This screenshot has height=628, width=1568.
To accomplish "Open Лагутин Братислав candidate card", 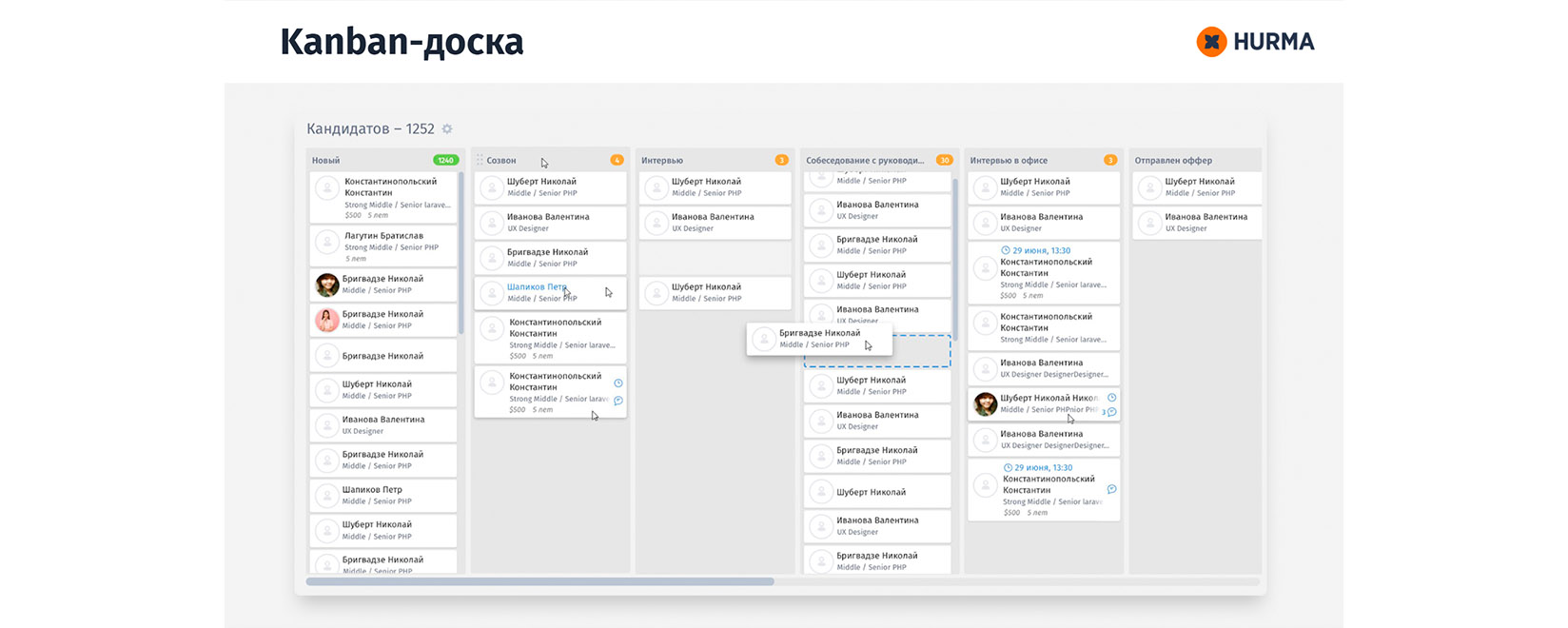I will click(x=383, y=245).
